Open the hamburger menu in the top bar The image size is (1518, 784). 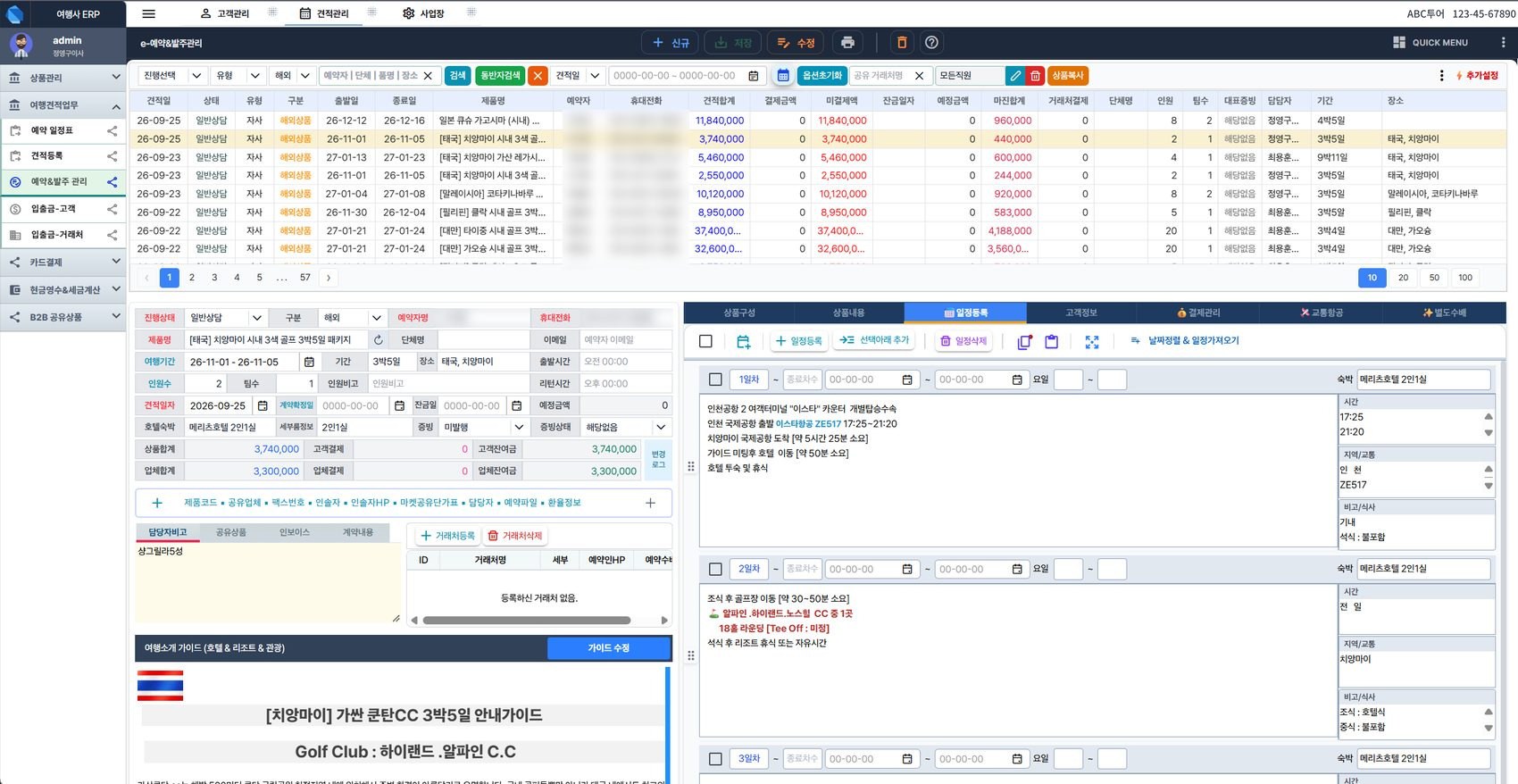click(148, 13)
